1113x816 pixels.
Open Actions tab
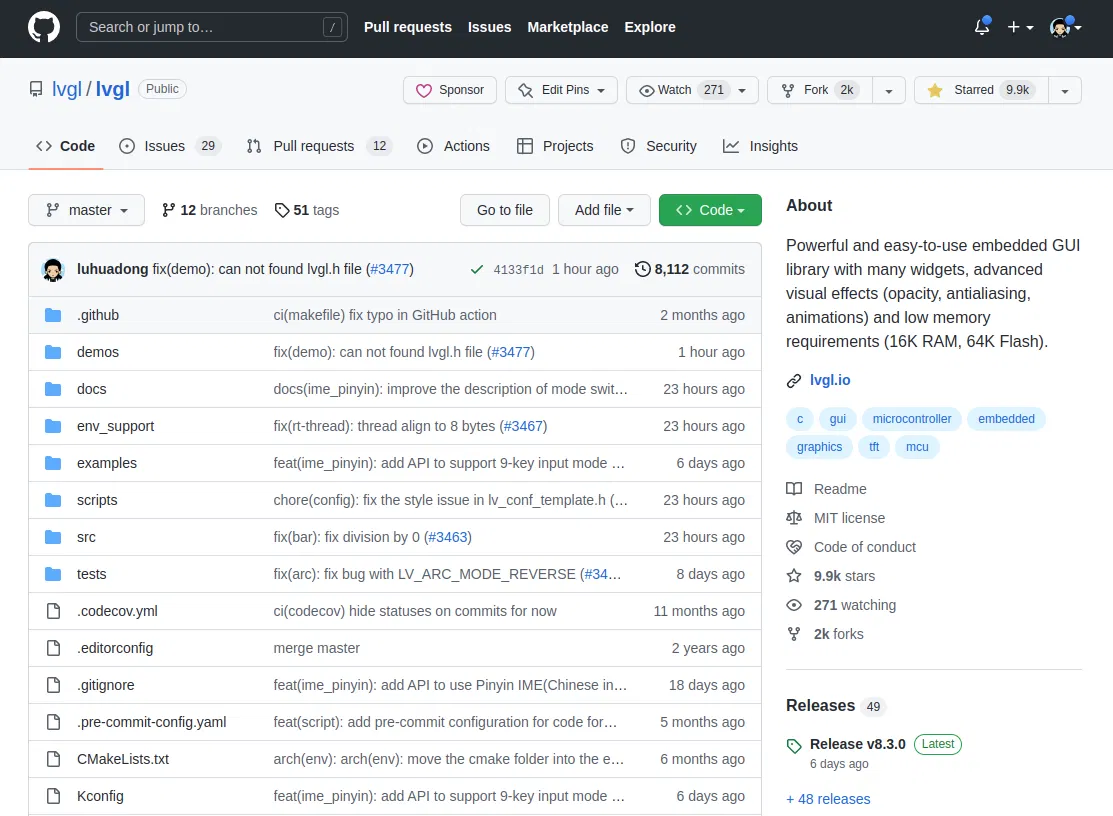point(454,146)
